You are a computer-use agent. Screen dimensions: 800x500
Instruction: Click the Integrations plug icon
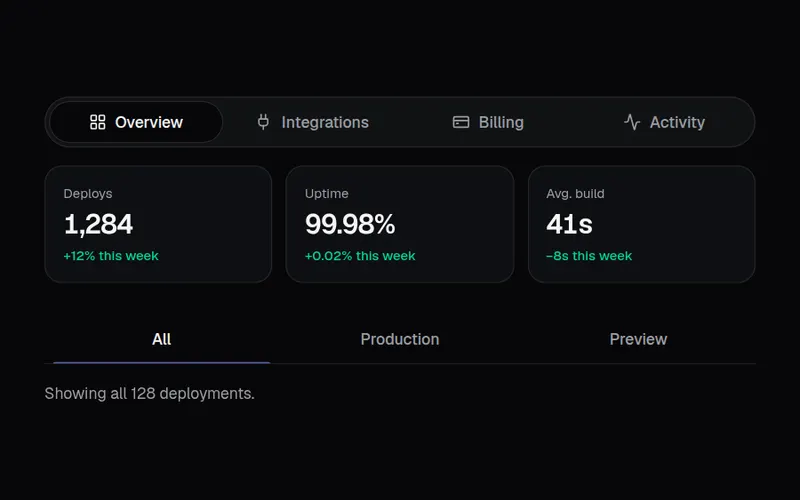(x=263, y=122)
